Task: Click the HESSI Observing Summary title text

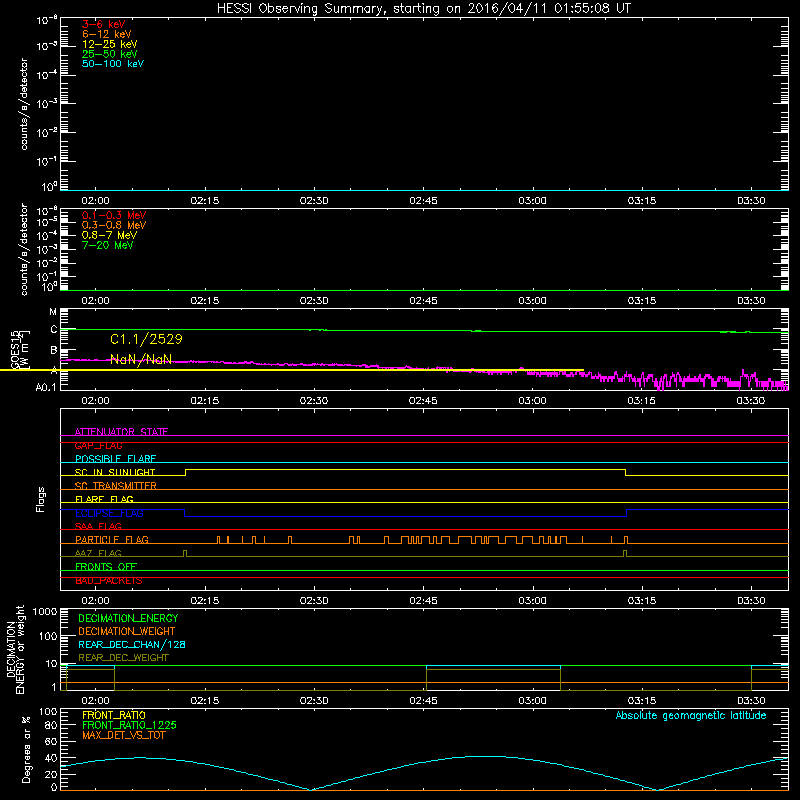Action: click(423, 9)
